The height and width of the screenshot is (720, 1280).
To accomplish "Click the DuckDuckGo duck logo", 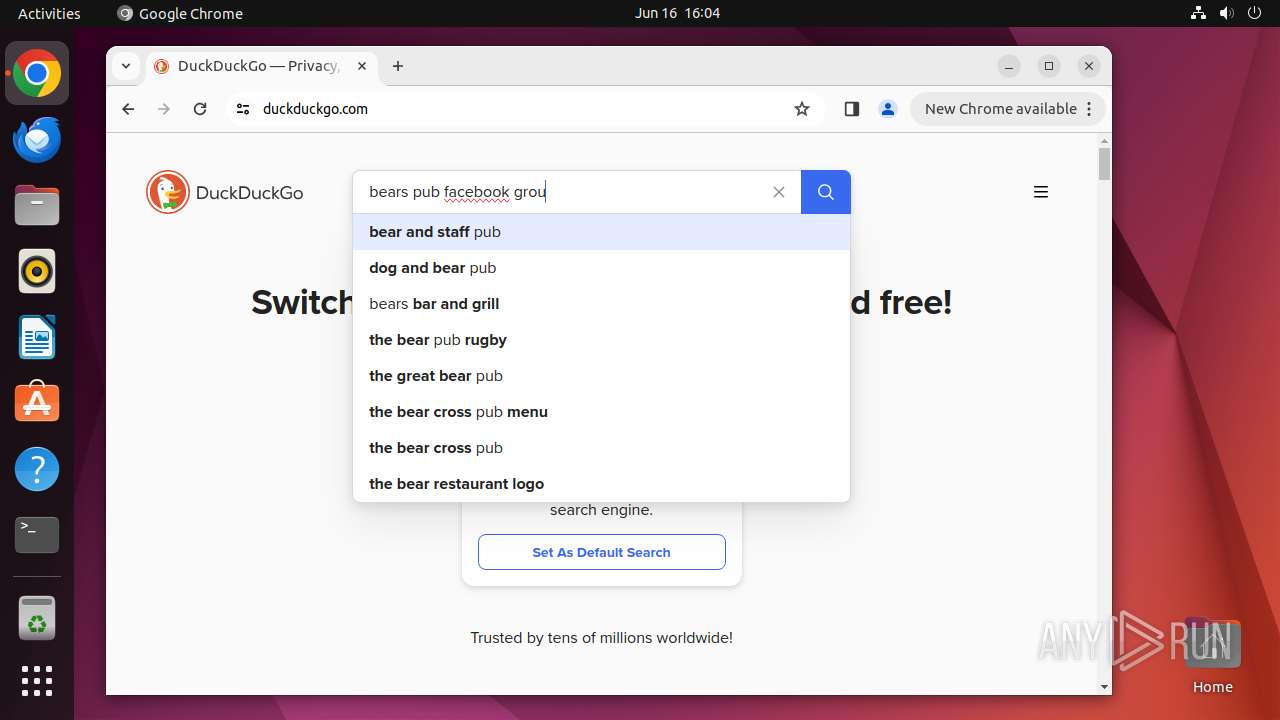I will (168, 192).
